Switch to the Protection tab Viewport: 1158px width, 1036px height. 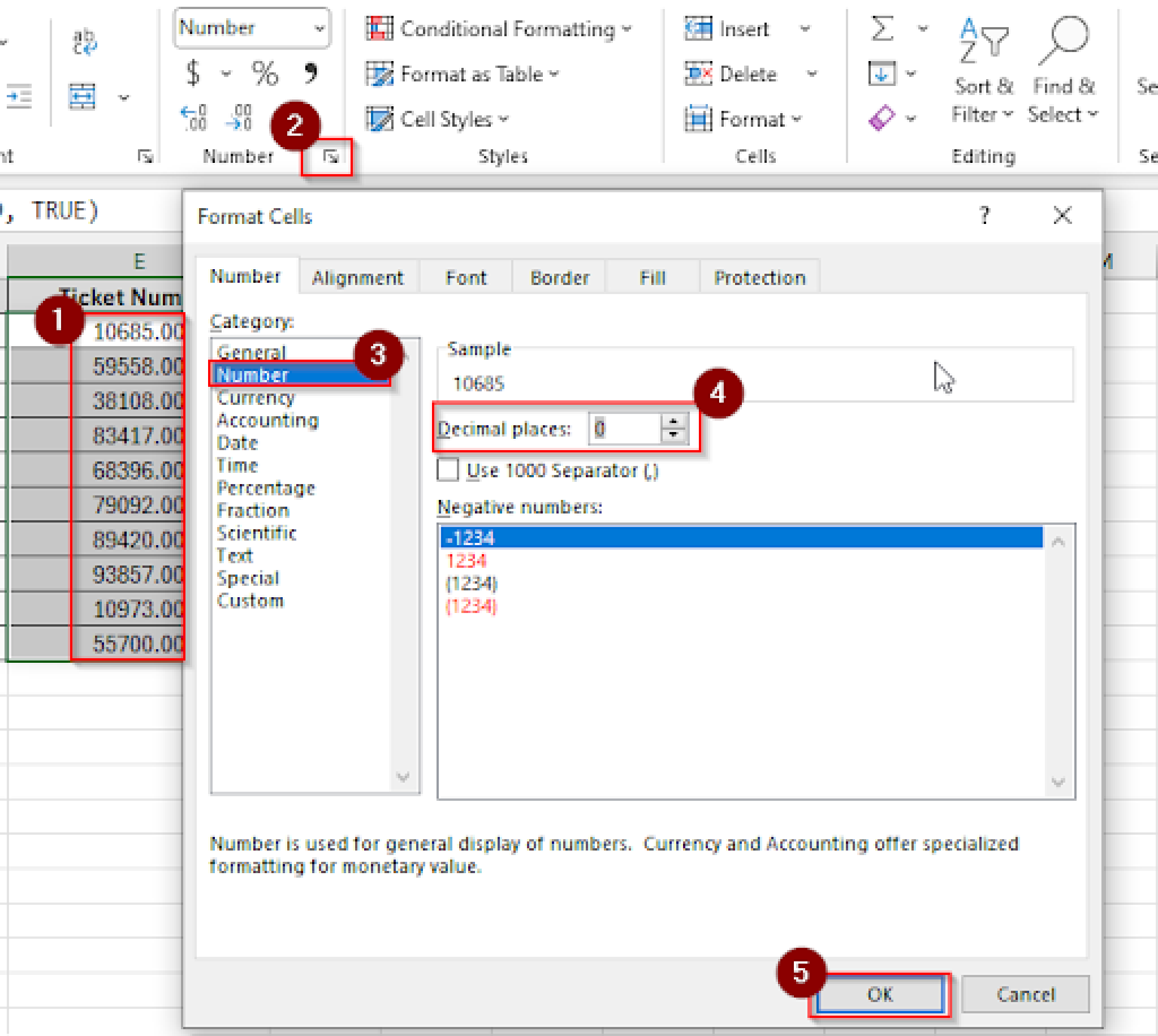pyautogui.click(x=759, y=278)
